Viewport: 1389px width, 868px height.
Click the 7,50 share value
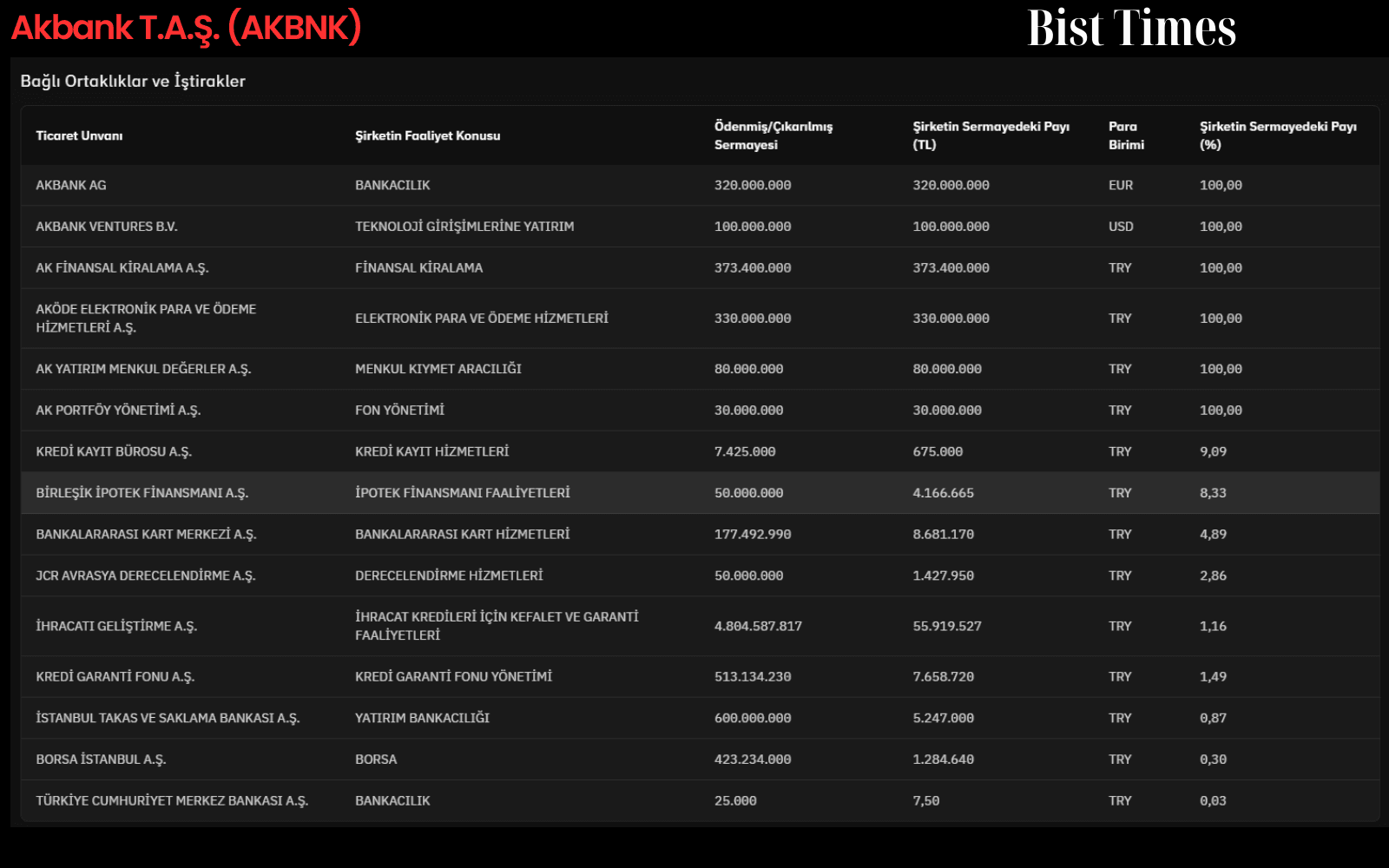(925, 801)
